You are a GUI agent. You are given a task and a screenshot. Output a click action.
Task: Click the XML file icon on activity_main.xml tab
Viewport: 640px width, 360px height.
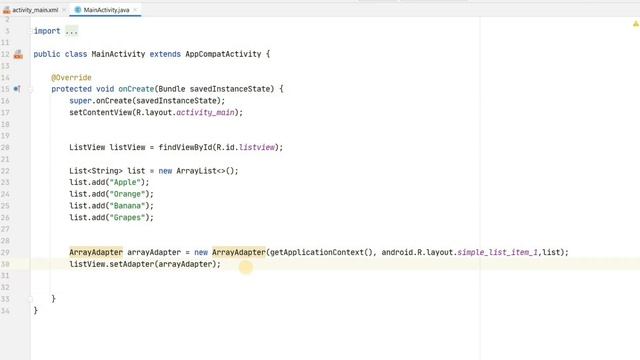7,10
